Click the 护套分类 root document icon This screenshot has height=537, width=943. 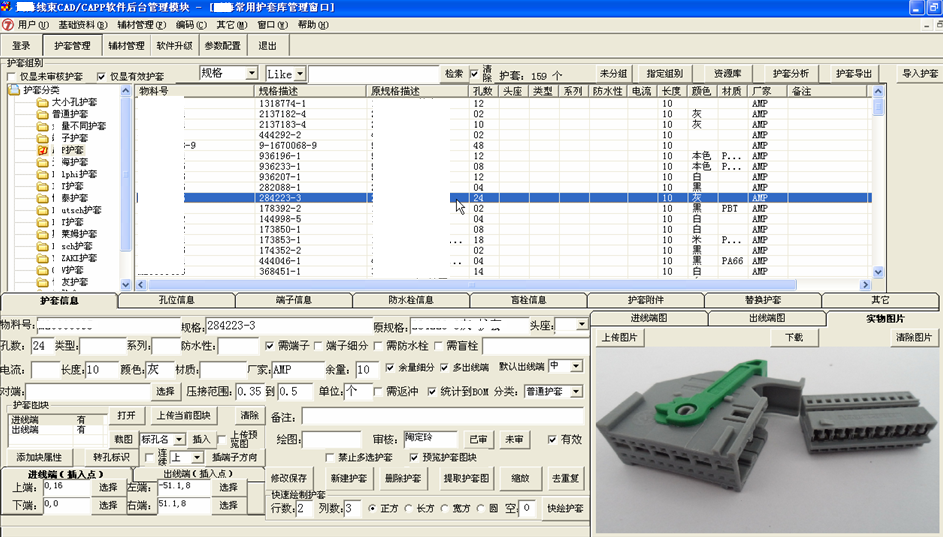pyautogui.click(x=14, y=90)
